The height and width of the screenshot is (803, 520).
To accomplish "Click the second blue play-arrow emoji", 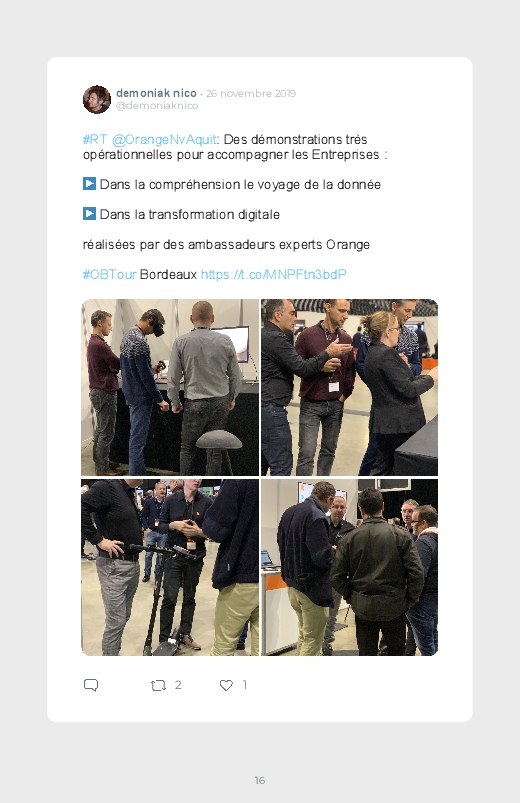I will click(89, 214).
